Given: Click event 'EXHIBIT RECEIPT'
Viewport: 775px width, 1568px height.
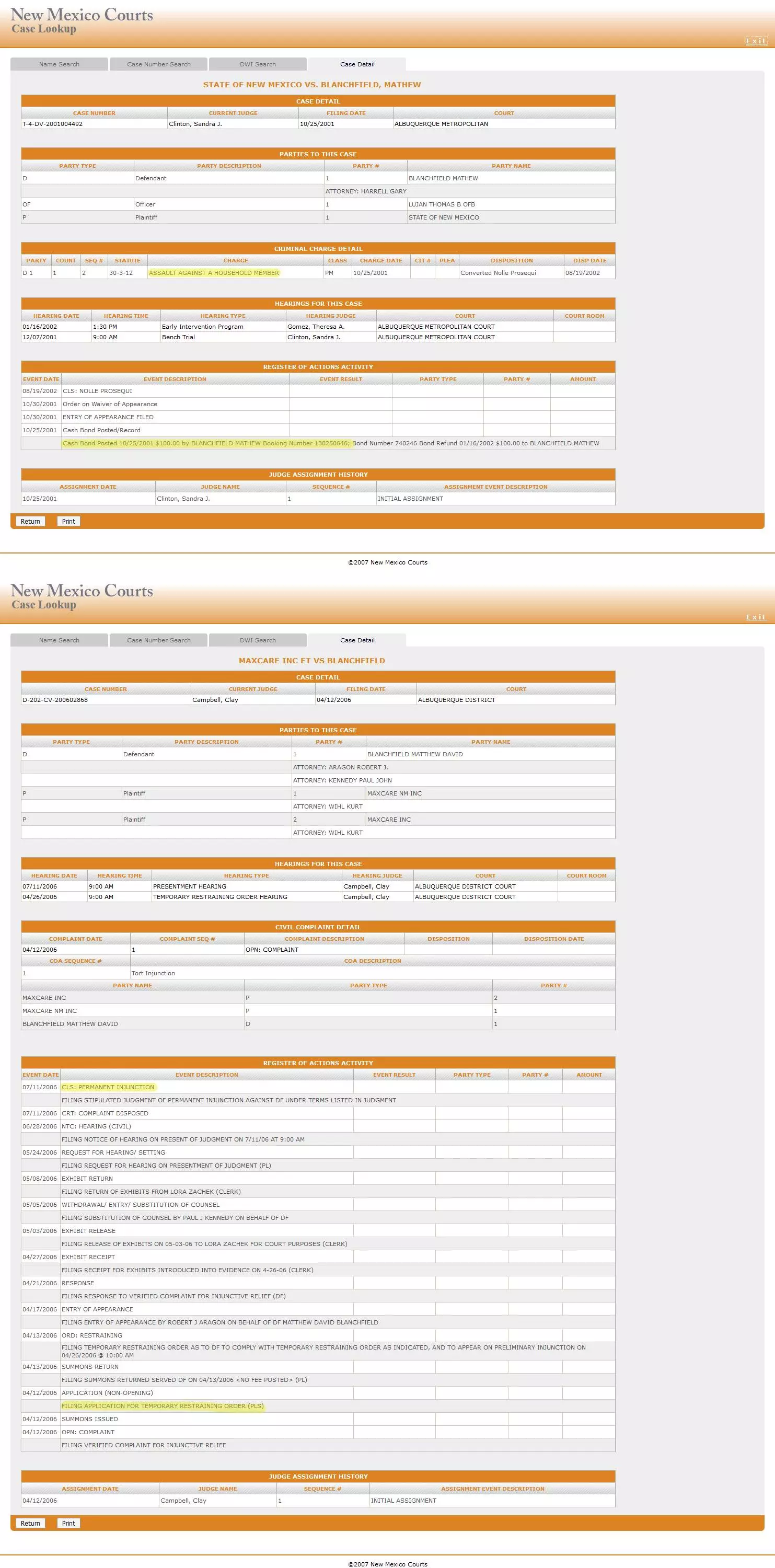Looking at the screenshot, I should (x=88, y=1257).
